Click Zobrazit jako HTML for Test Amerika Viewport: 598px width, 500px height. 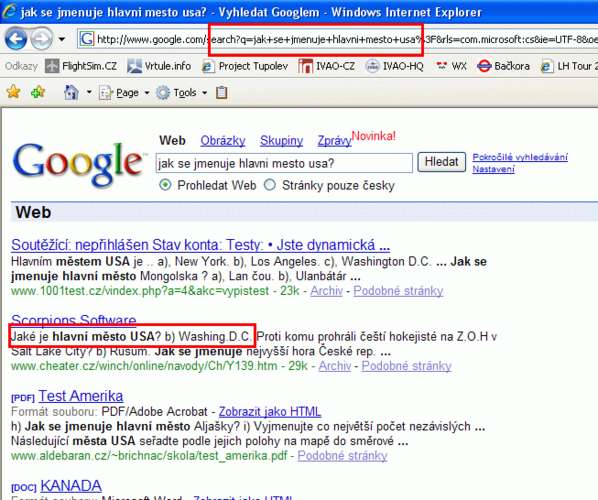pyautogui.click(x=270, y=412)
